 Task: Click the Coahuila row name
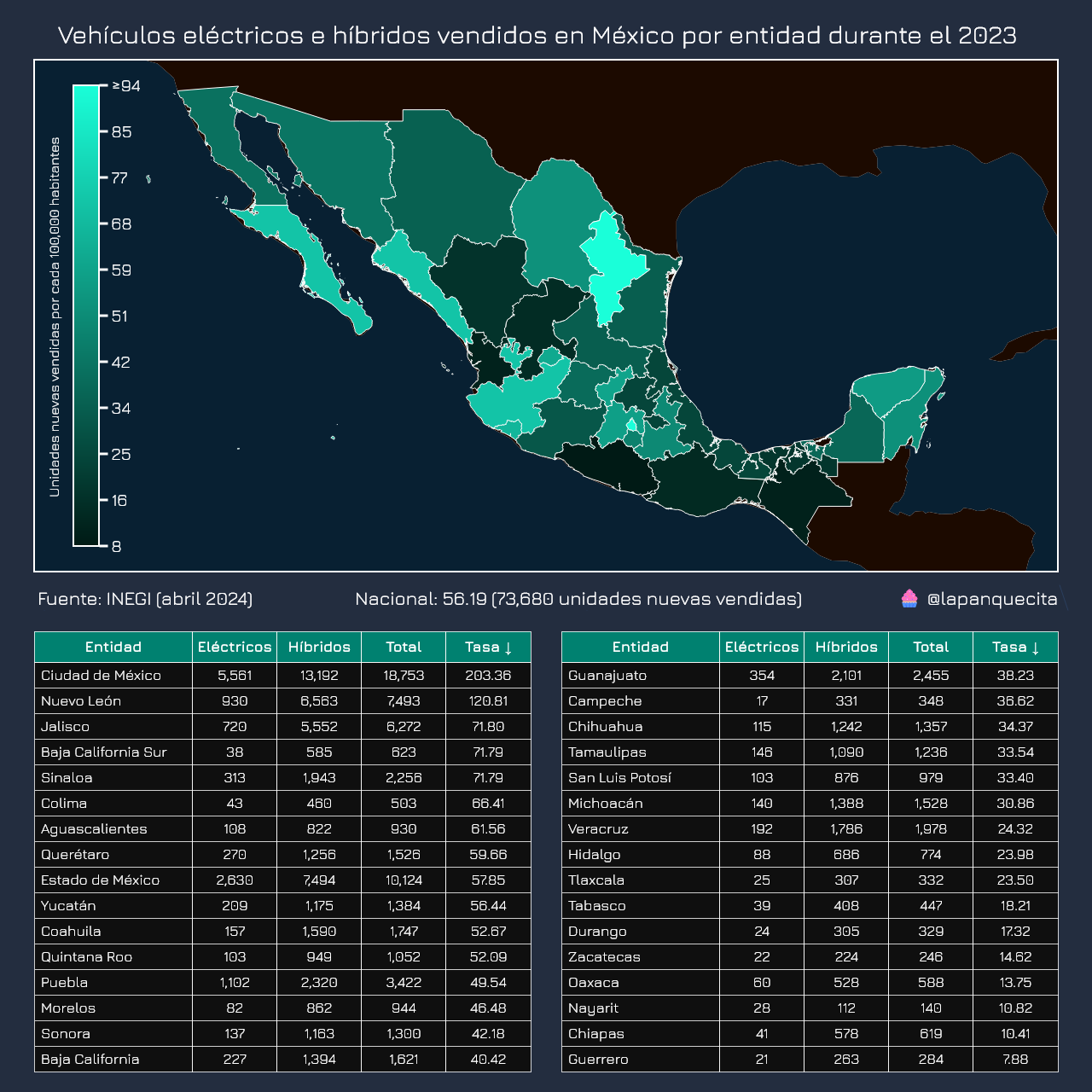click(x=71, y=931)
